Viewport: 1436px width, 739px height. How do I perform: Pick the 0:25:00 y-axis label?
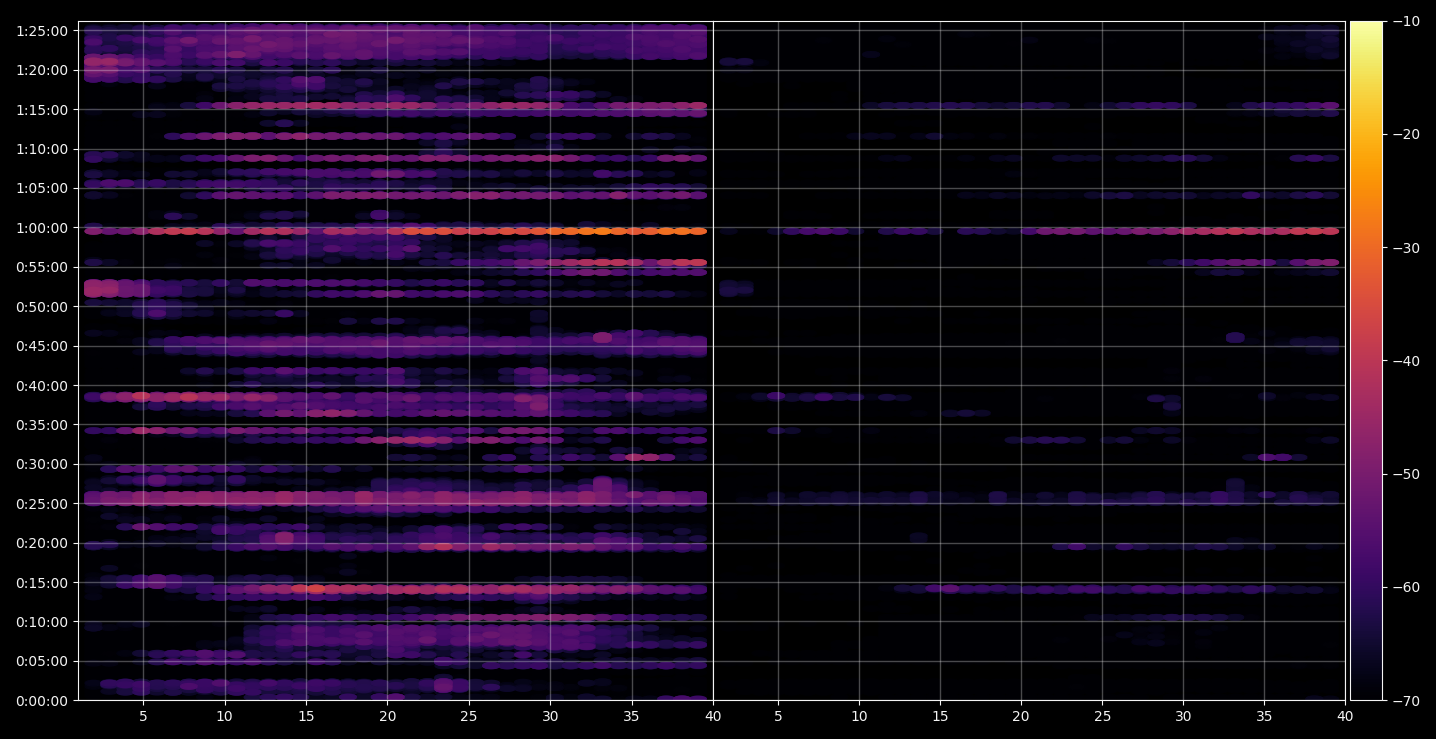[42, 503]
